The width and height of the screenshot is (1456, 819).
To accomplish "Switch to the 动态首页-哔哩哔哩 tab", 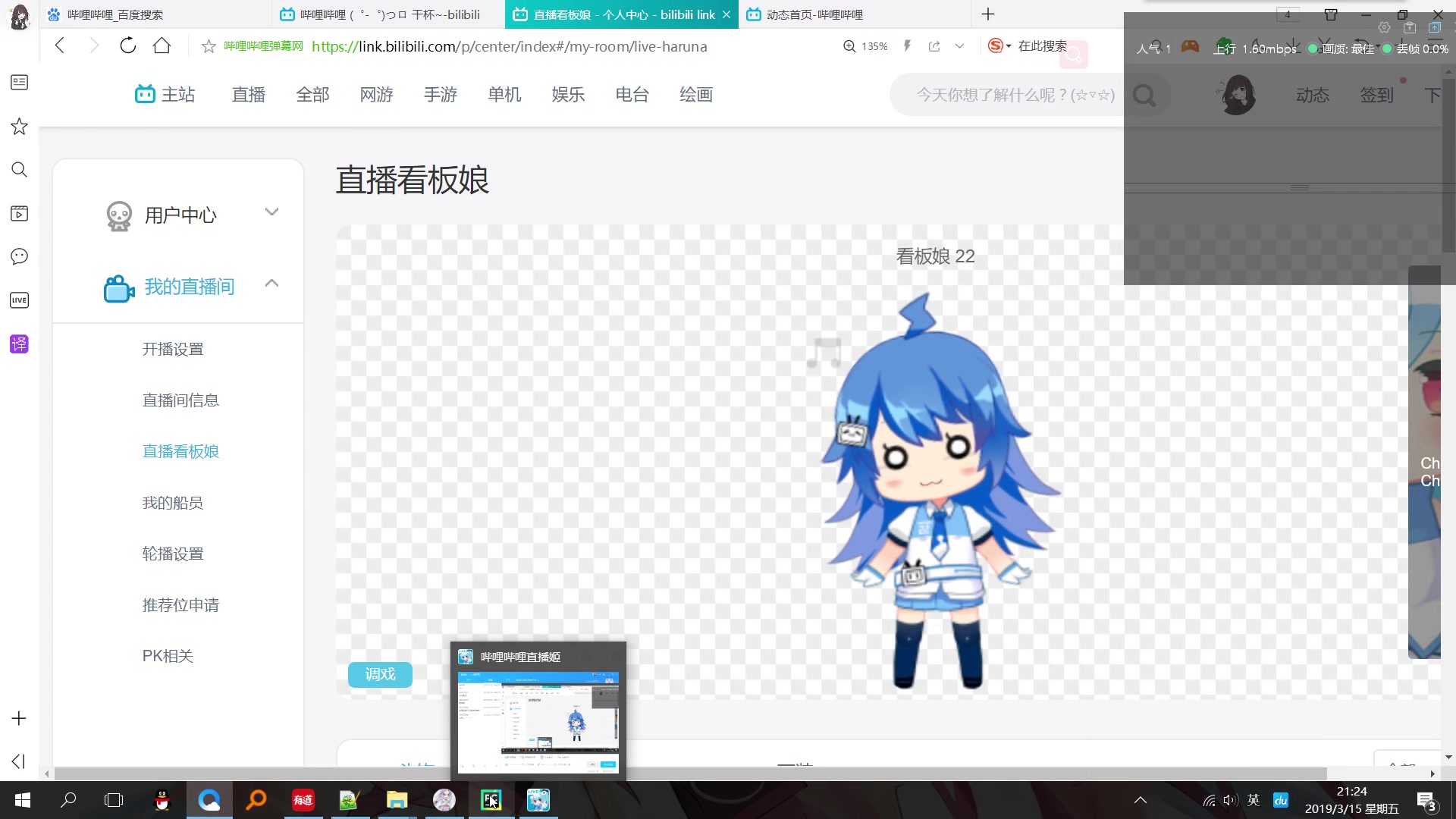I will tap(853, 14).
